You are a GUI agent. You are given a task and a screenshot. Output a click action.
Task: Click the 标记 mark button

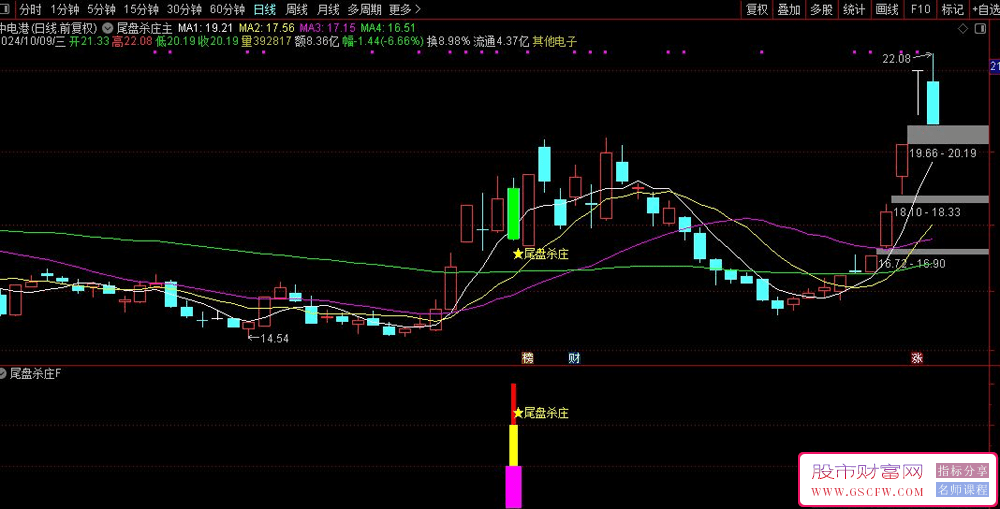[x=953, y=9]
